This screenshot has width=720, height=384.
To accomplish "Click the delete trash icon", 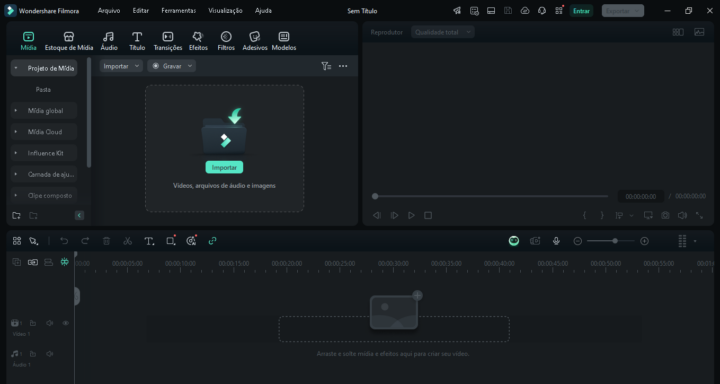I will pos(107,241).
